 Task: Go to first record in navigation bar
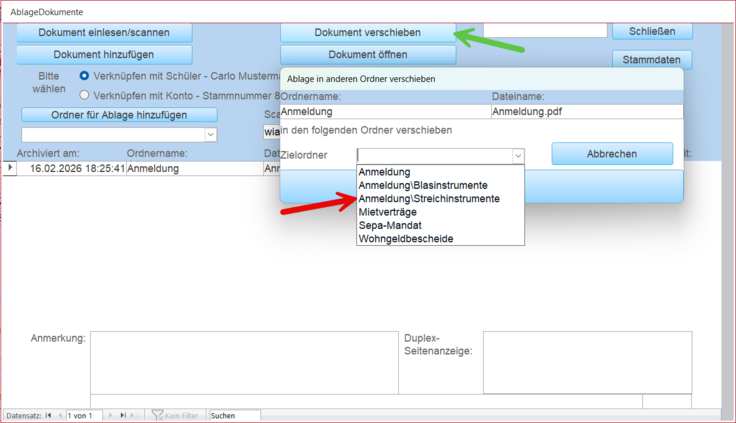pyautogui.click(x=48, y=415)
